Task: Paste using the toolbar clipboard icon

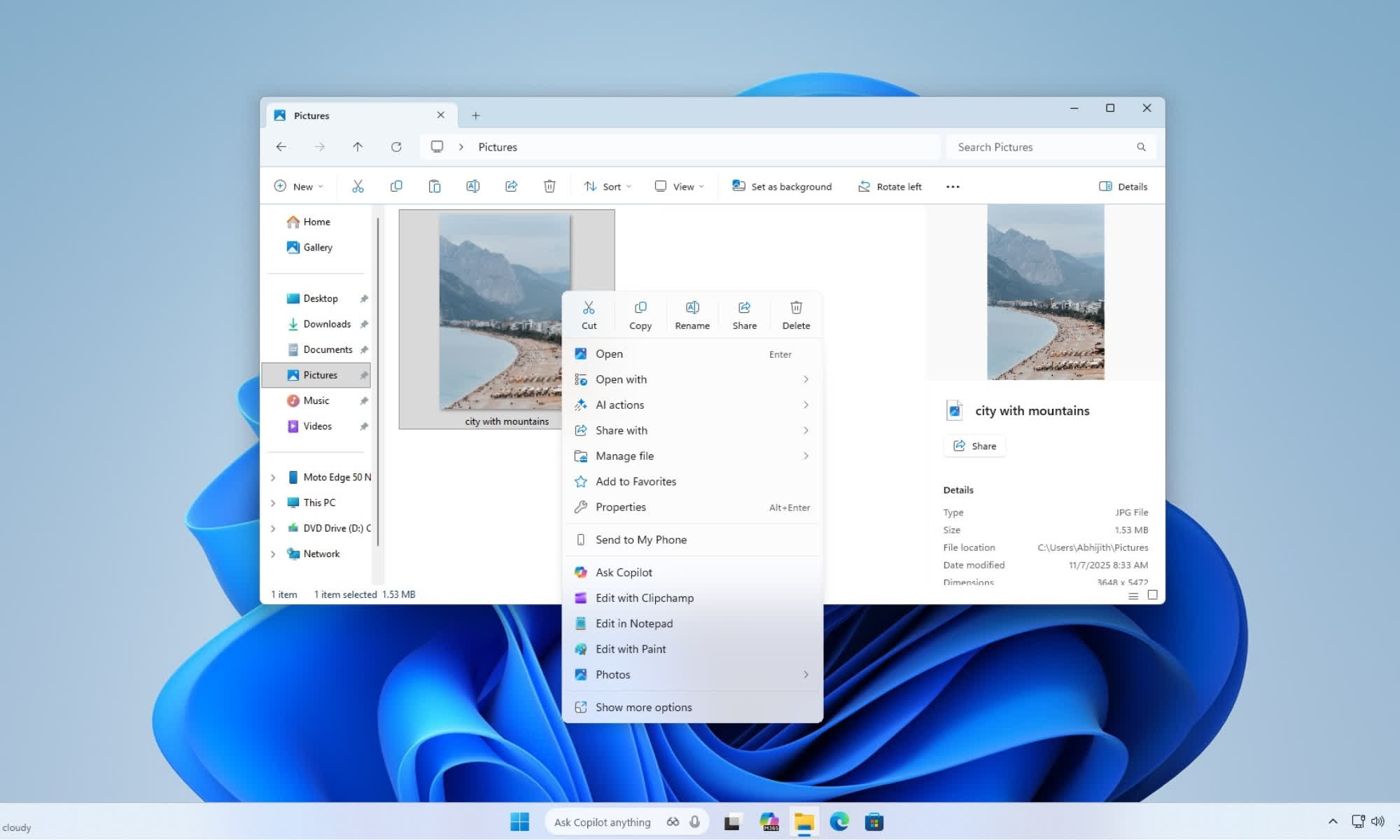Action: pyautogui.click(x=434, y=185)
